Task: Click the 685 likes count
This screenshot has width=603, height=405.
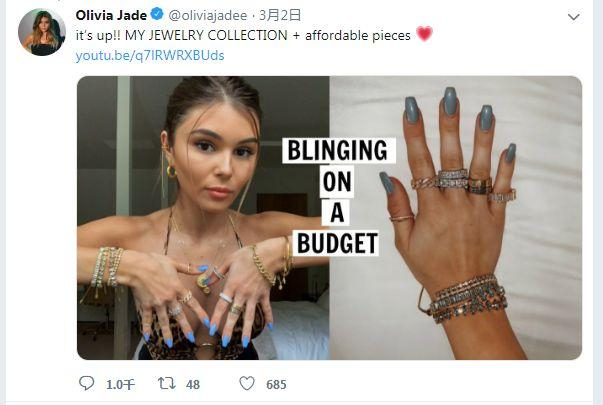Action: pos(276,384)
